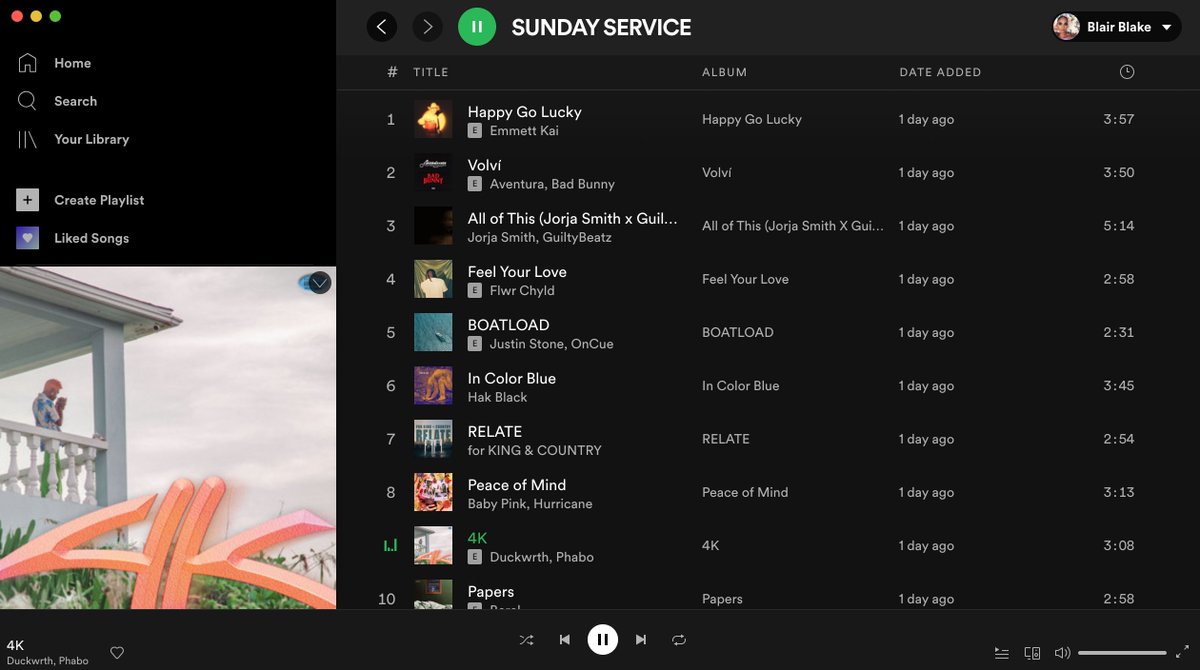The height and width of the screenshot is (670, 1200).
Task: Click Happy Go Lucky cover thumbnail
Action: (x=433, y=119)
